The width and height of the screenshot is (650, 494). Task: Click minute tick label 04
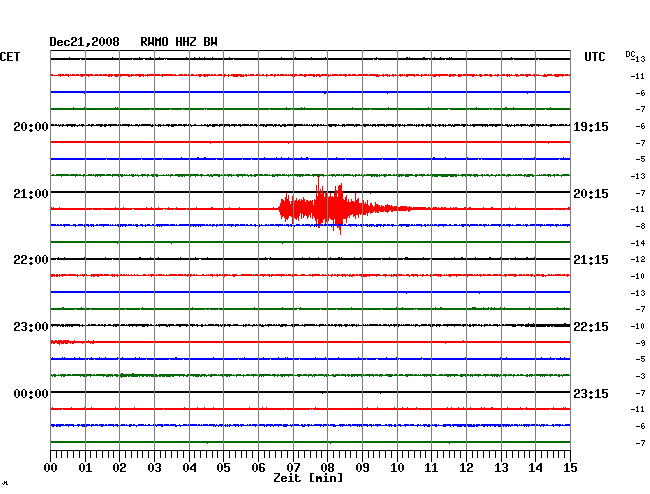[189, 468]
